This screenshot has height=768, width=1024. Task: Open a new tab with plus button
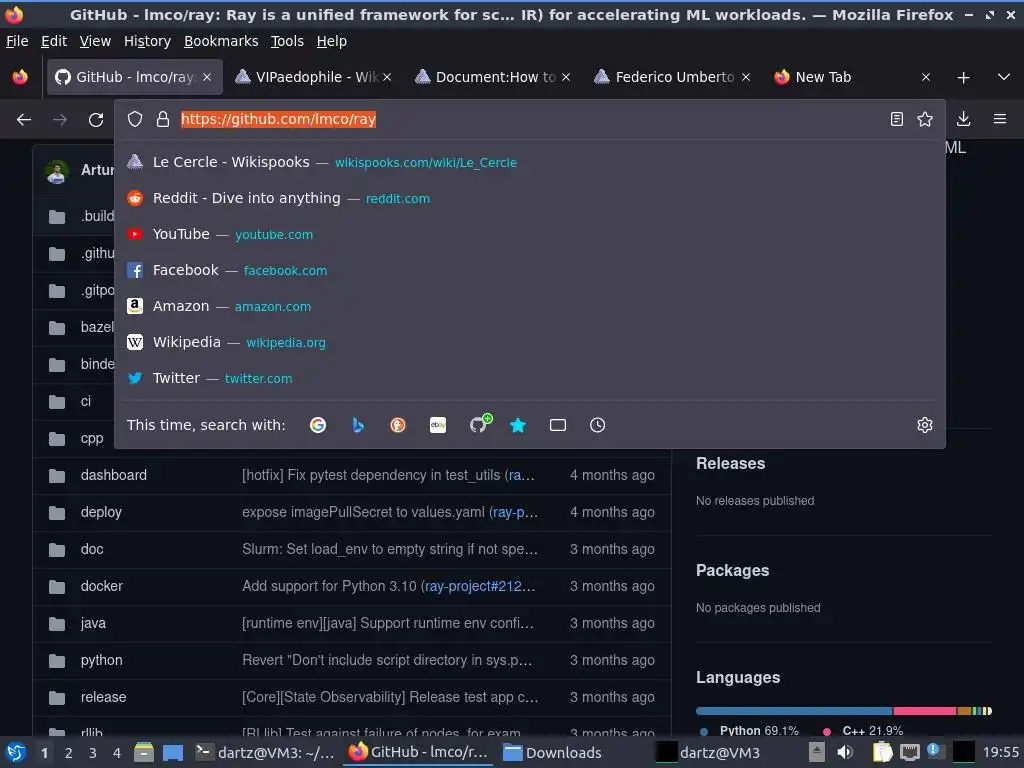tap(963, 78)
